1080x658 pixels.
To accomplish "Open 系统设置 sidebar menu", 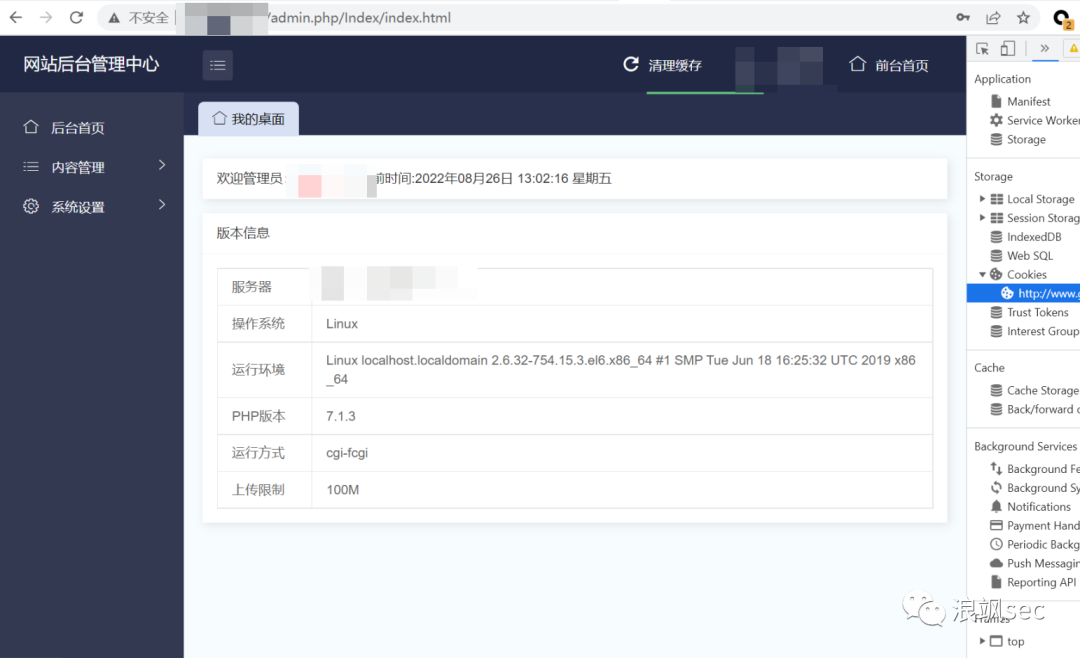I will pyautogui.click(x=78, y=207).
